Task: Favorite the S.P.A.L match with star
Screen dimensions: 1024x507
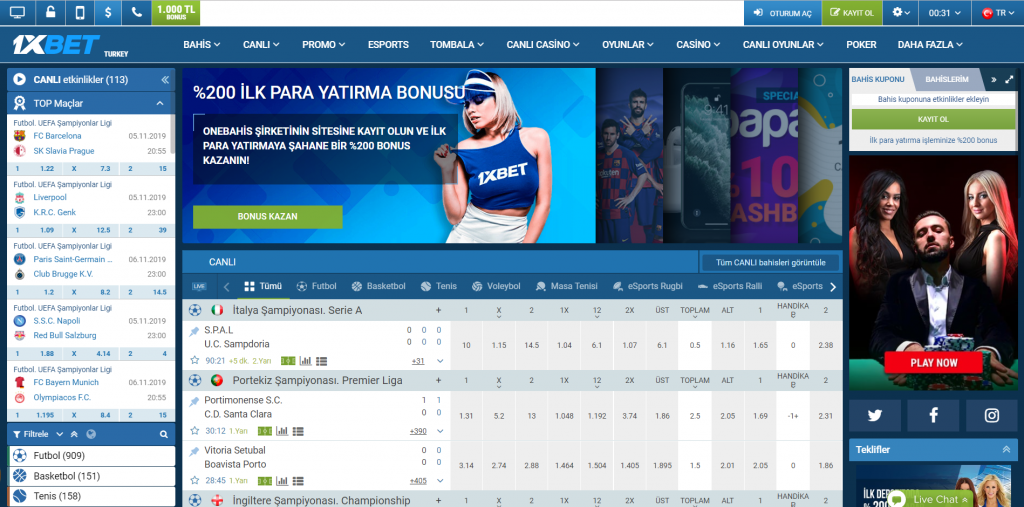Action: [195, 360]
